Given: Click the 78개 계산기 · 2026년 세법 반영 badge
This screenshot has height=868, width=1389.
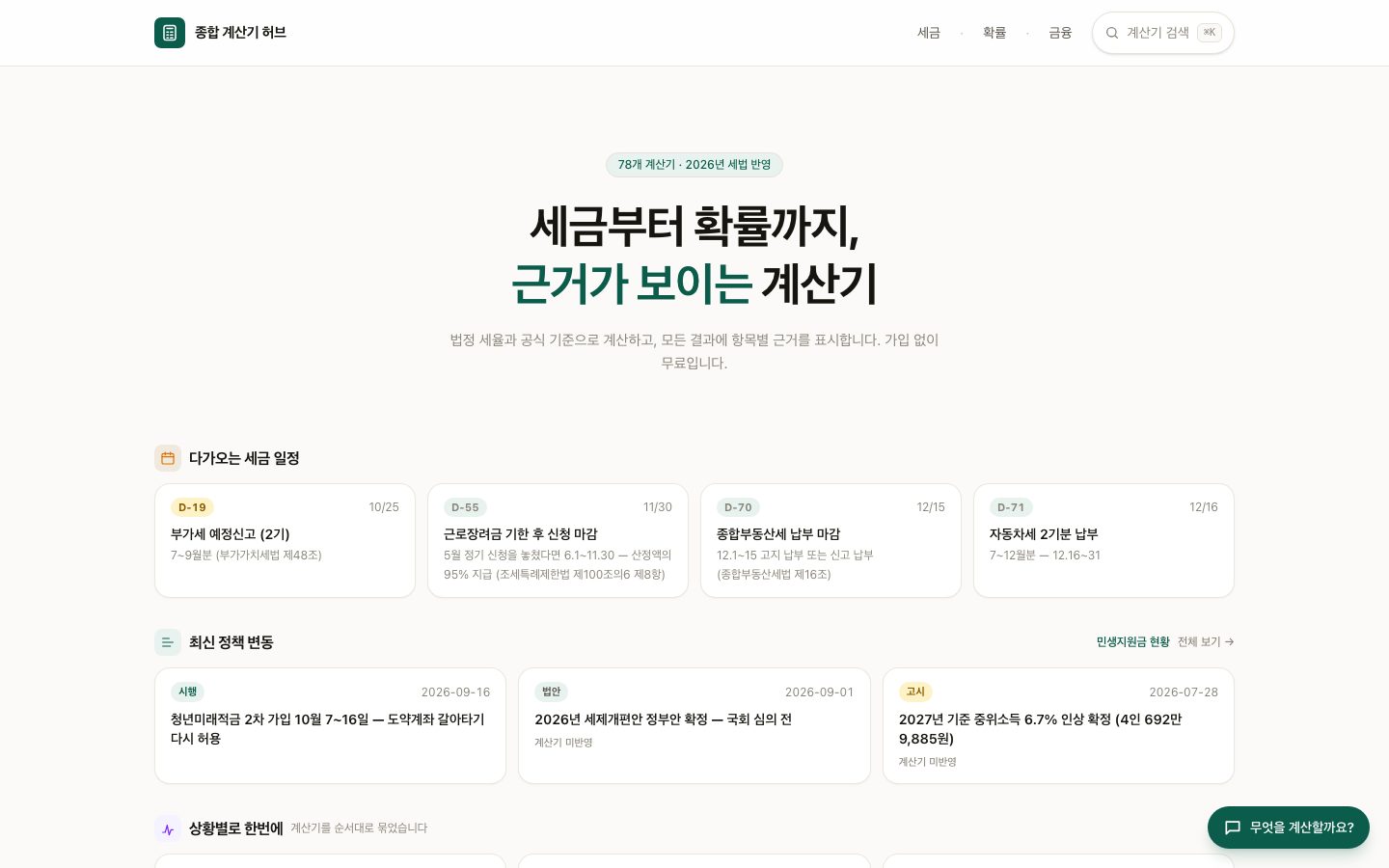Looking at the screenshot, I should pos(694,165).
